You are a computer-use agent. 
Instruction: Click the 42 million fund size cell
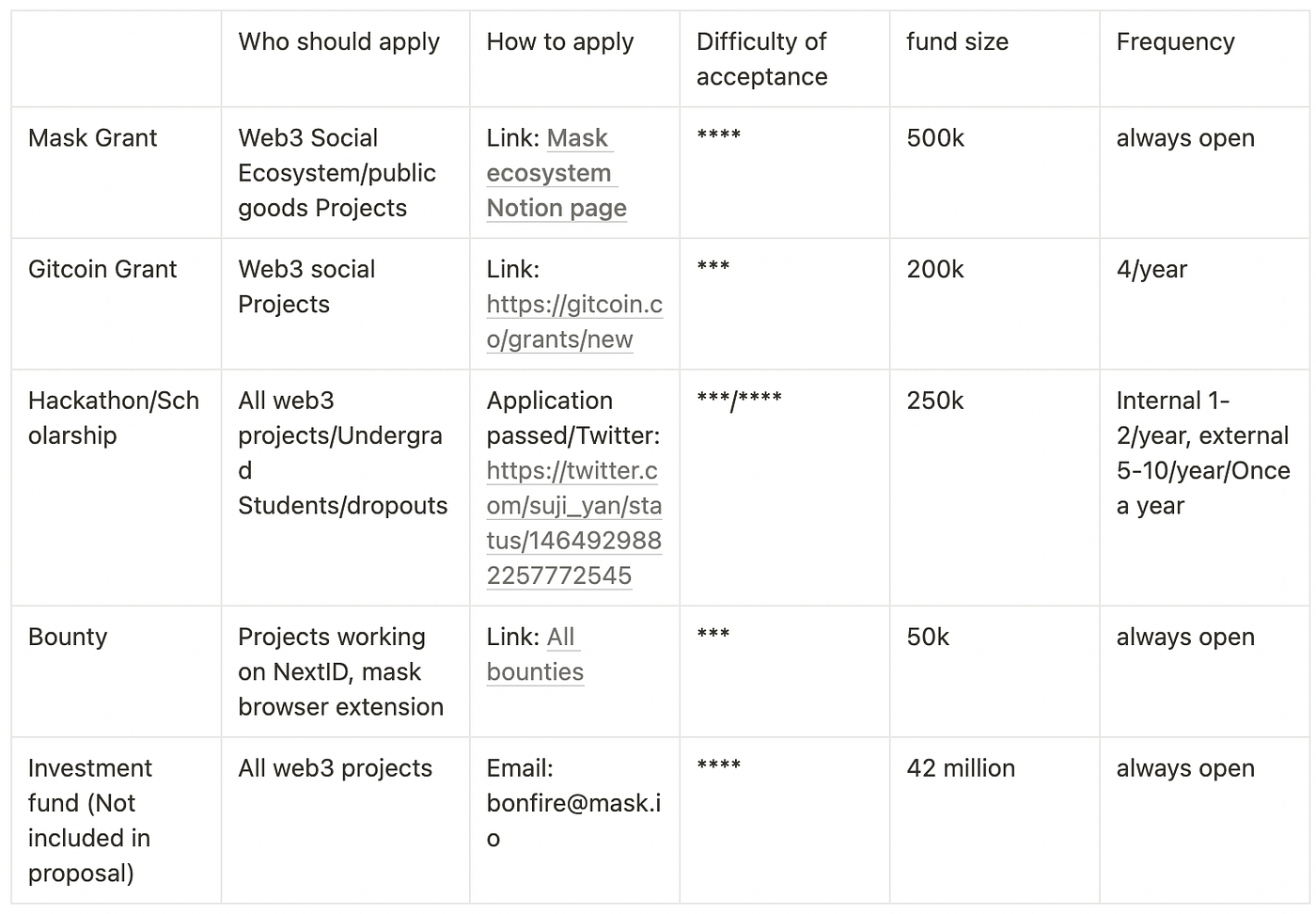point(961,768)
